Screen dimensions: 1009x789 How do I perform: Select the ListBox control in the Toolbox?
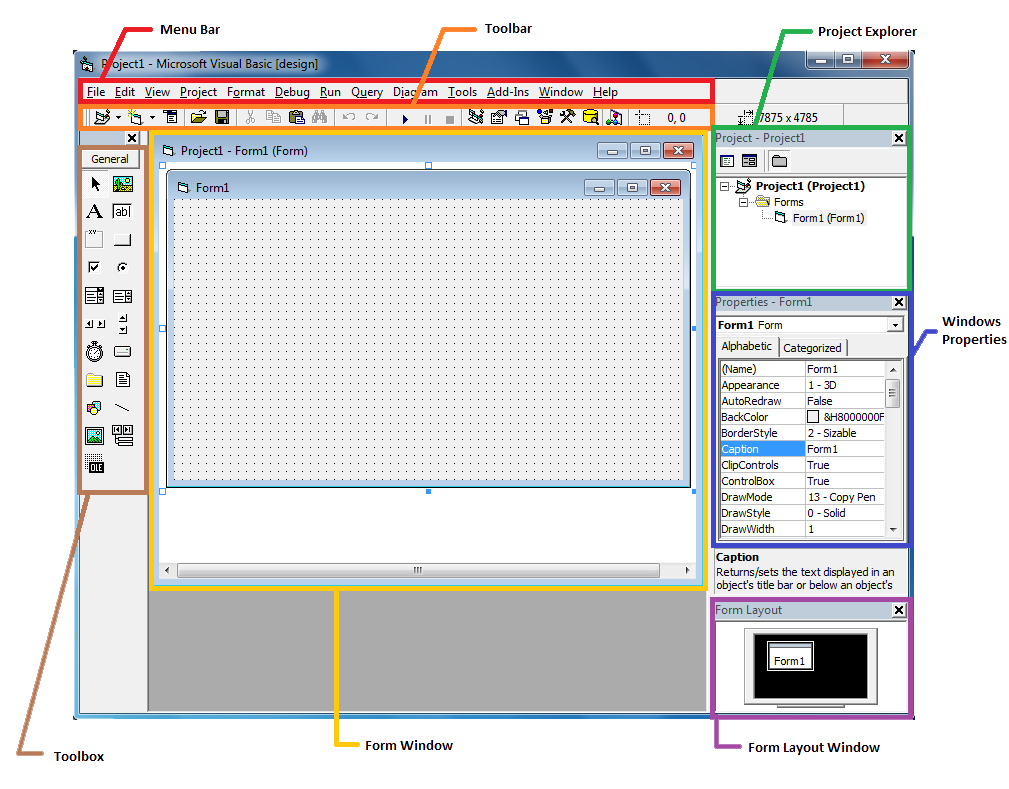pyautogui.click(x=122, y=296)
